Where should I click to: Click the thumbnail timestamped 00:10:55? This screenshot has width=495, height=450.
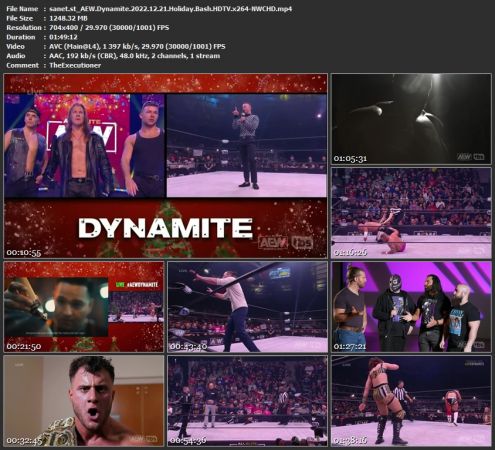165,166
